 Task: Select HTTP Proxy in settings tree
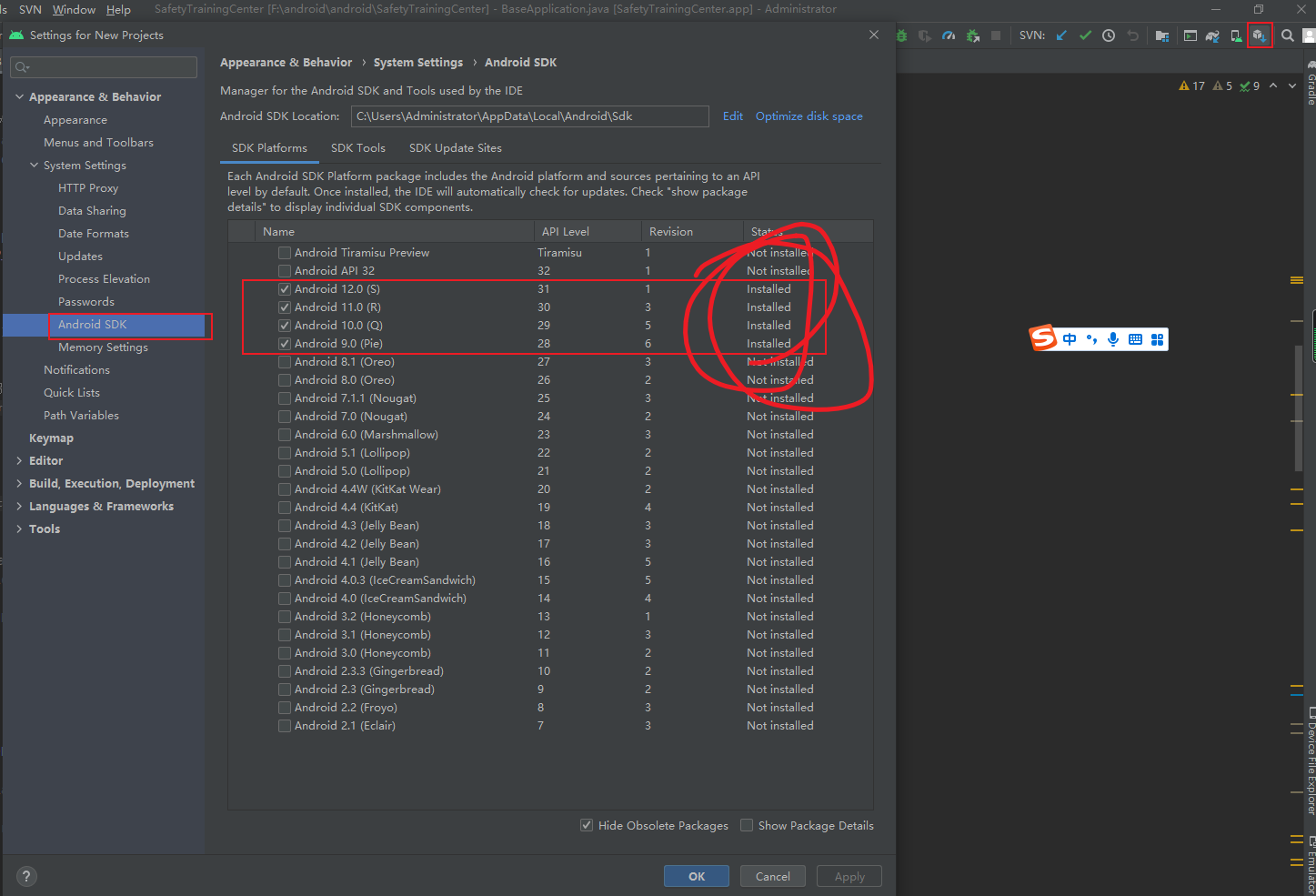88,187
